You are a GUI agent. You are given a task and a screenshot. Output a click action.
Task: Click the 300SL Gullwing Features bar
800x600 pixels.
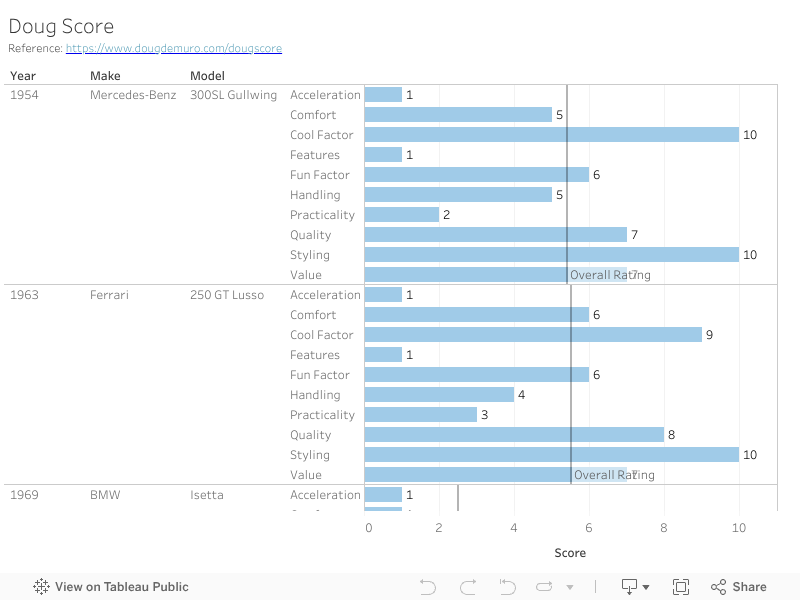click(383, 155)
